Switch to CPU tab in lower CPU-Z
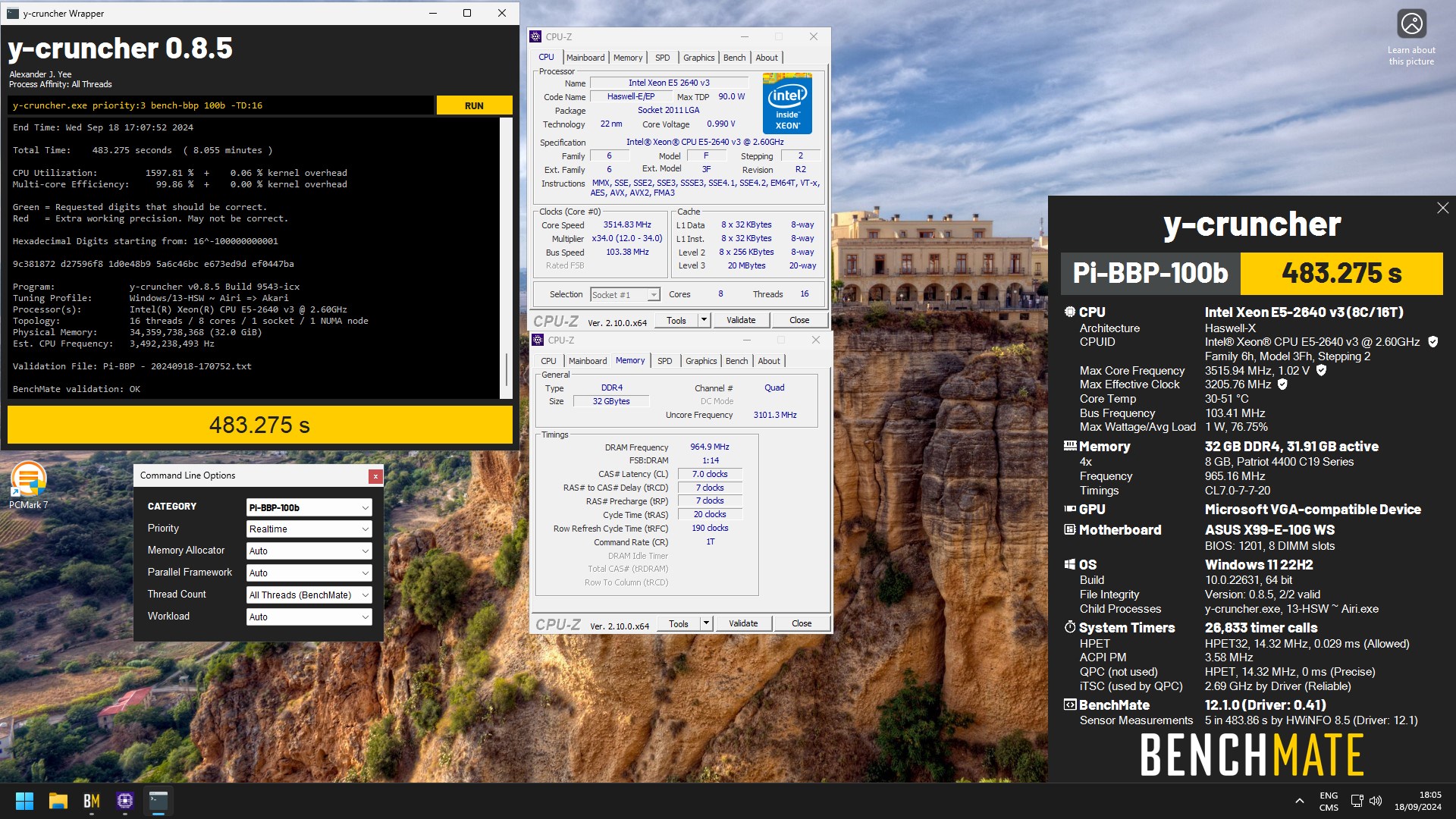1456x819 pixels. coord(548,361)
